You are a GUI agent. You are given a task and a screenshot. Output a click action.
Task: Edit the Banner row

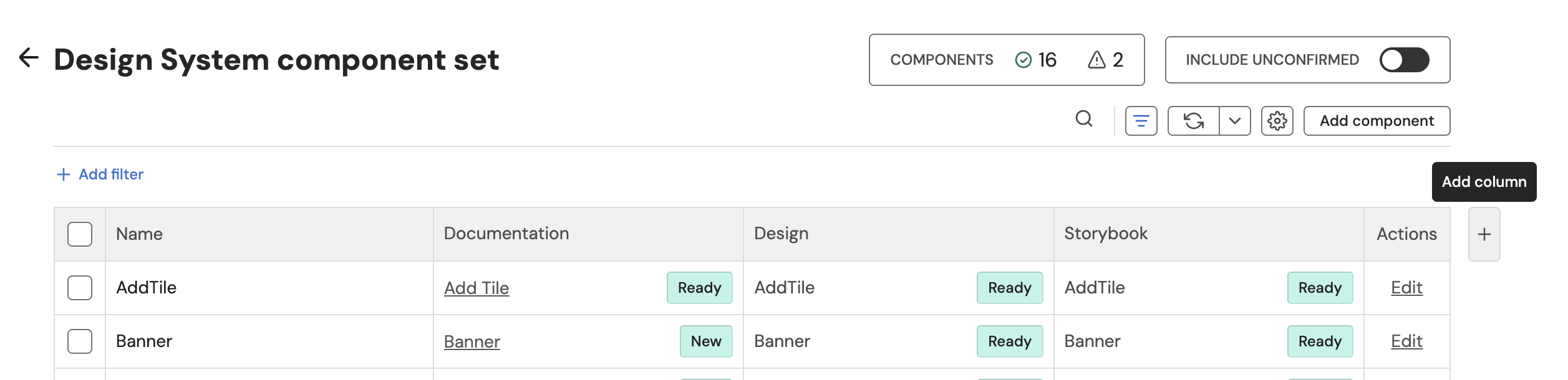1406,341
